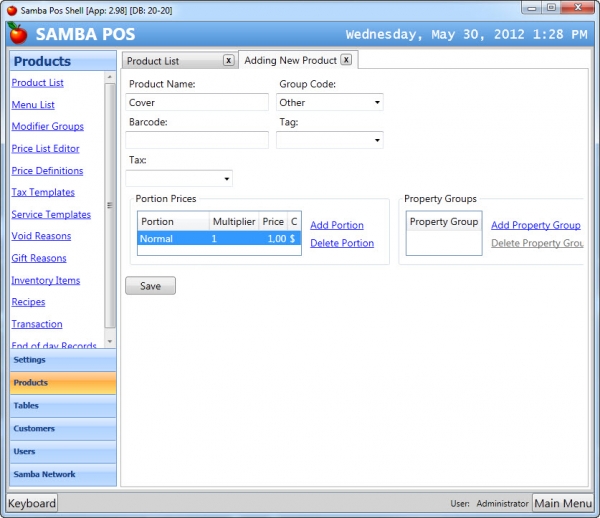Open Tax Templates link
The width and height of the screenshot is (600, 518).
pyautogui.click(x=43, y=192)
